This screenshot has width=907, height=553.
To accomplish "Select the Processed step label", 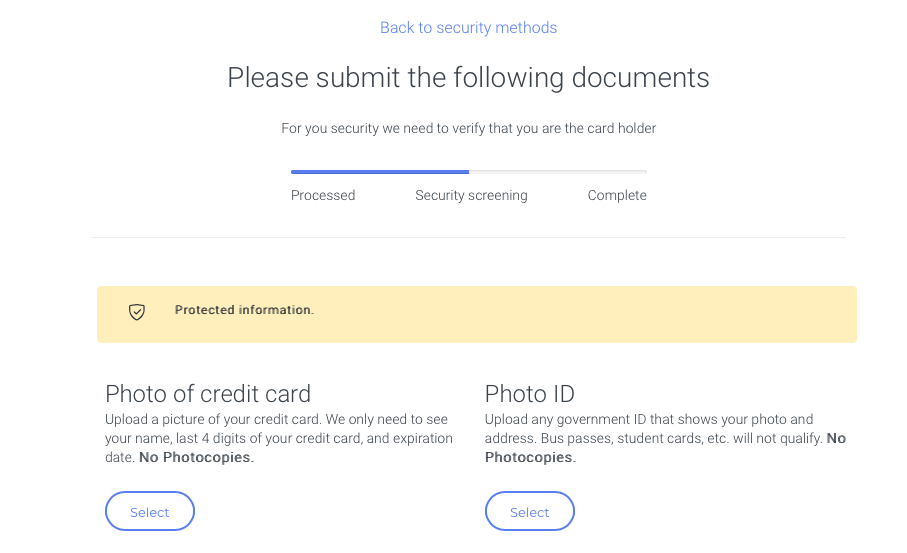I will [323, 195].
